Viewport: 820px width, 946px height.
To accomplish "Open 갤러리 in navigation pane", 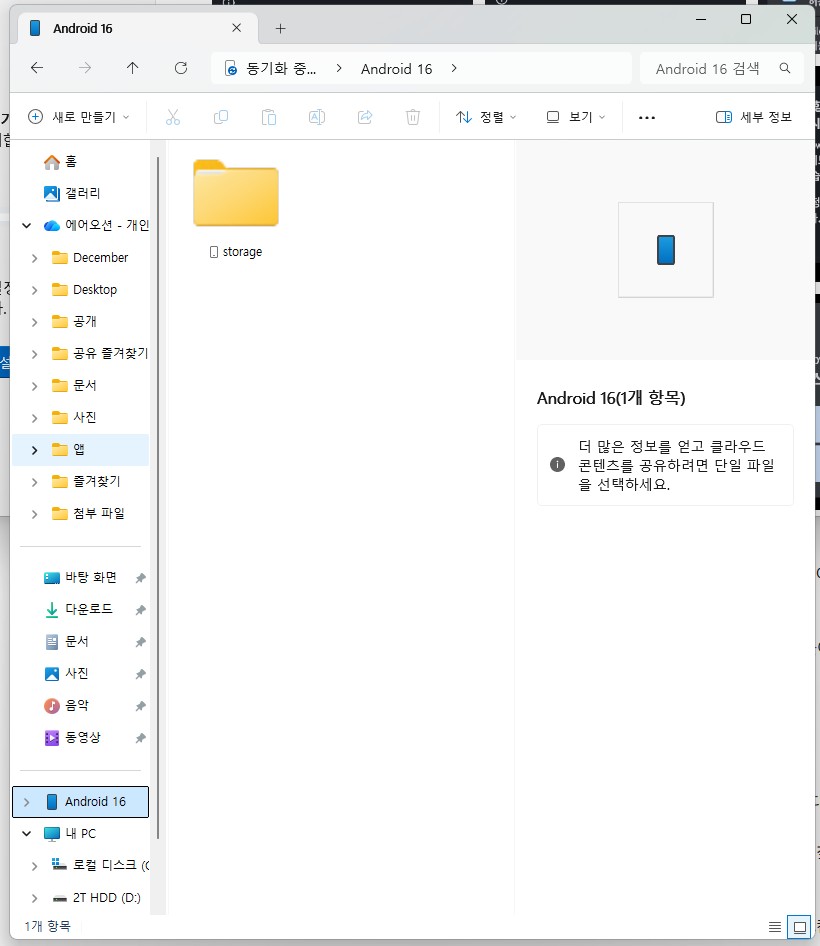I will coord(72,193).
